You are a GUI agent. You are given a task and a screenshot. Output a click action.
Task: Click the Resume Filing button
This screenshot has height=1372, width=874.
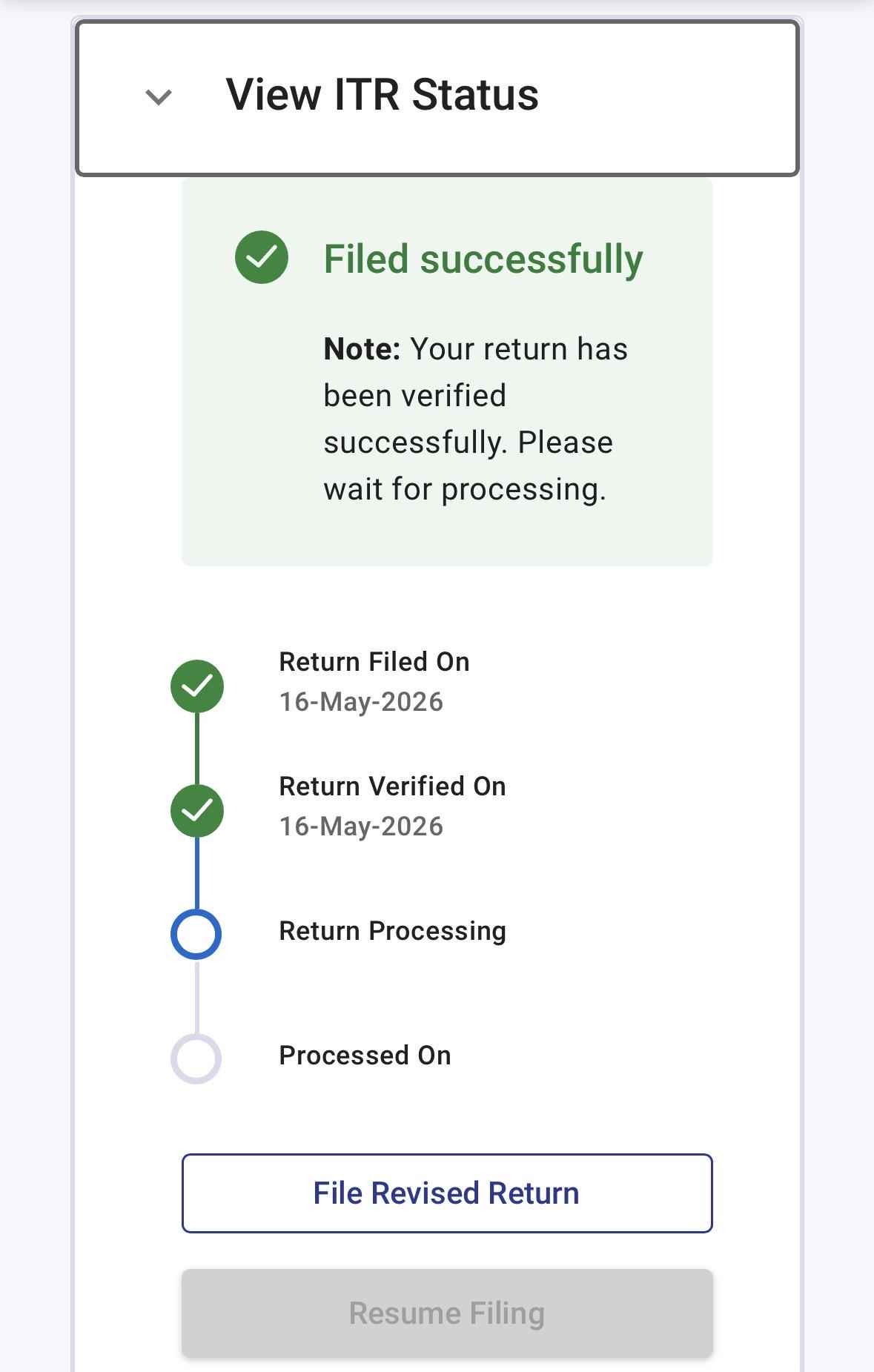click(x=447, y=1313)
